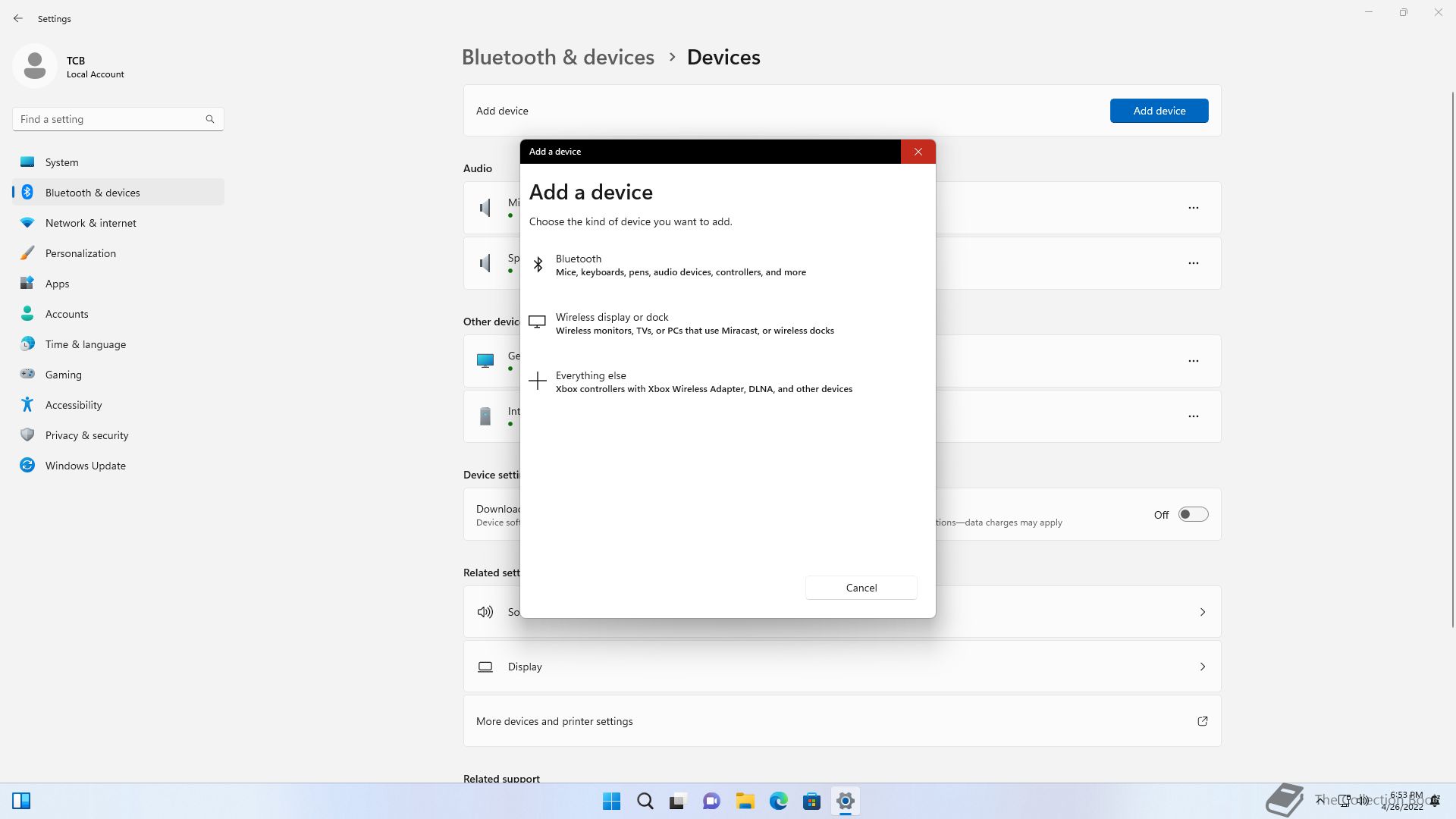Viewport: 1456px width, 819px height.
Task: Open More devices and printer settings
Action: [842, 721]
